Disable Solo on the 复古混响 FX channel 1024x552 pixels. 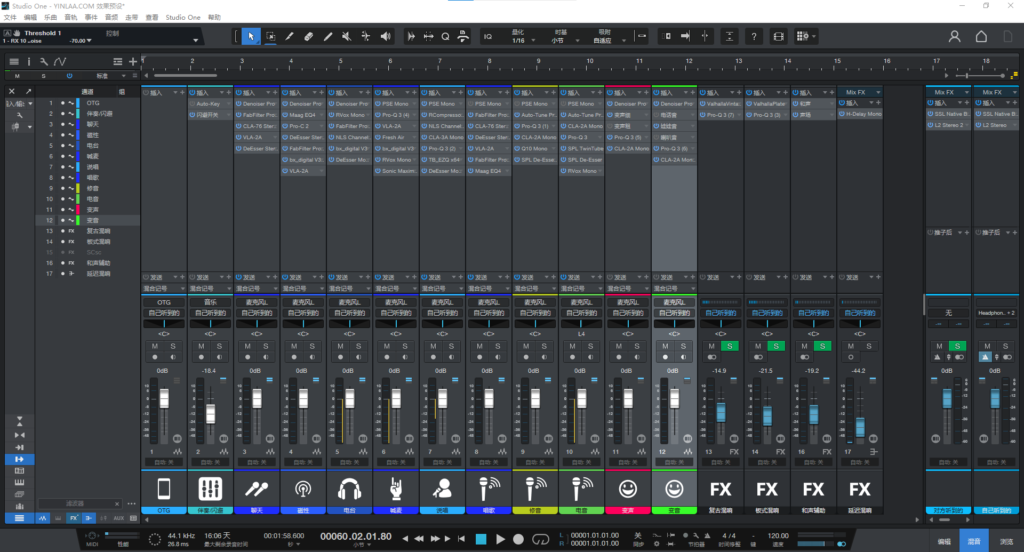(728, 346)
